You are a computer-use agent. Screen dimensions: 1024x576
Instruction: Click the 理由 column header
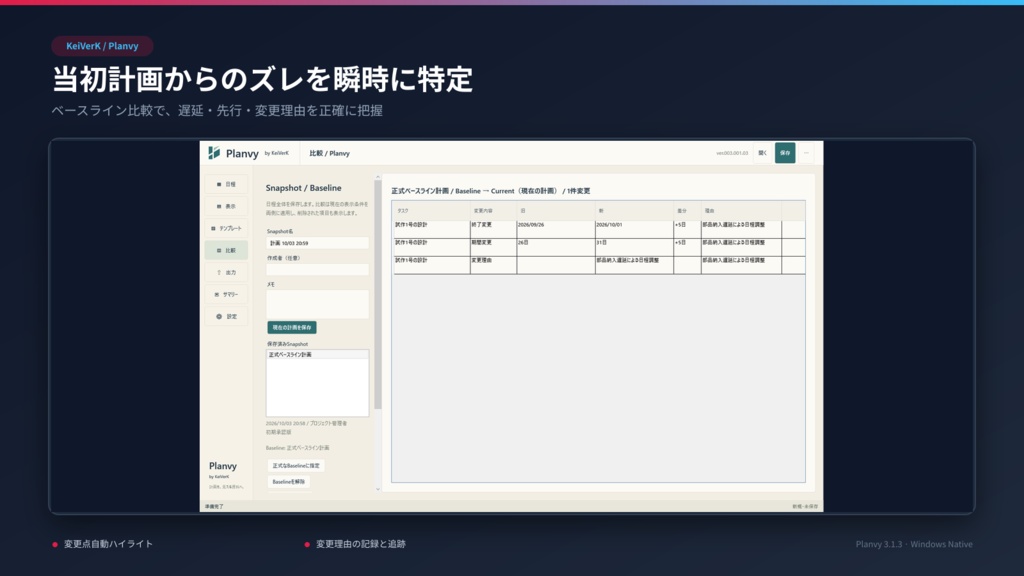[x=741, y=210]
